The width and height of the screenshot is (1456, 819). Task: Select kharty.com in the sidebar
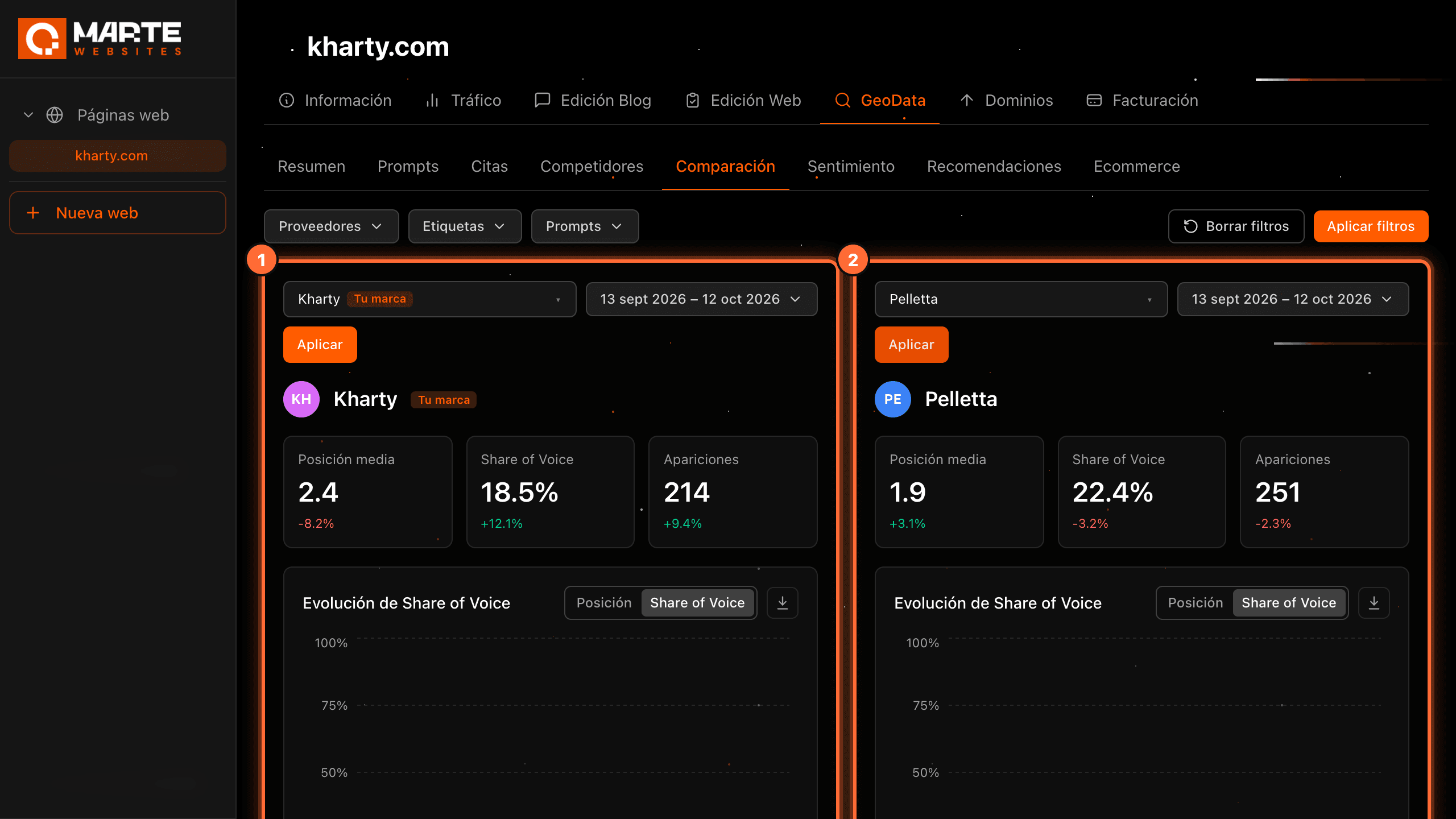click(x=117, y=156)
